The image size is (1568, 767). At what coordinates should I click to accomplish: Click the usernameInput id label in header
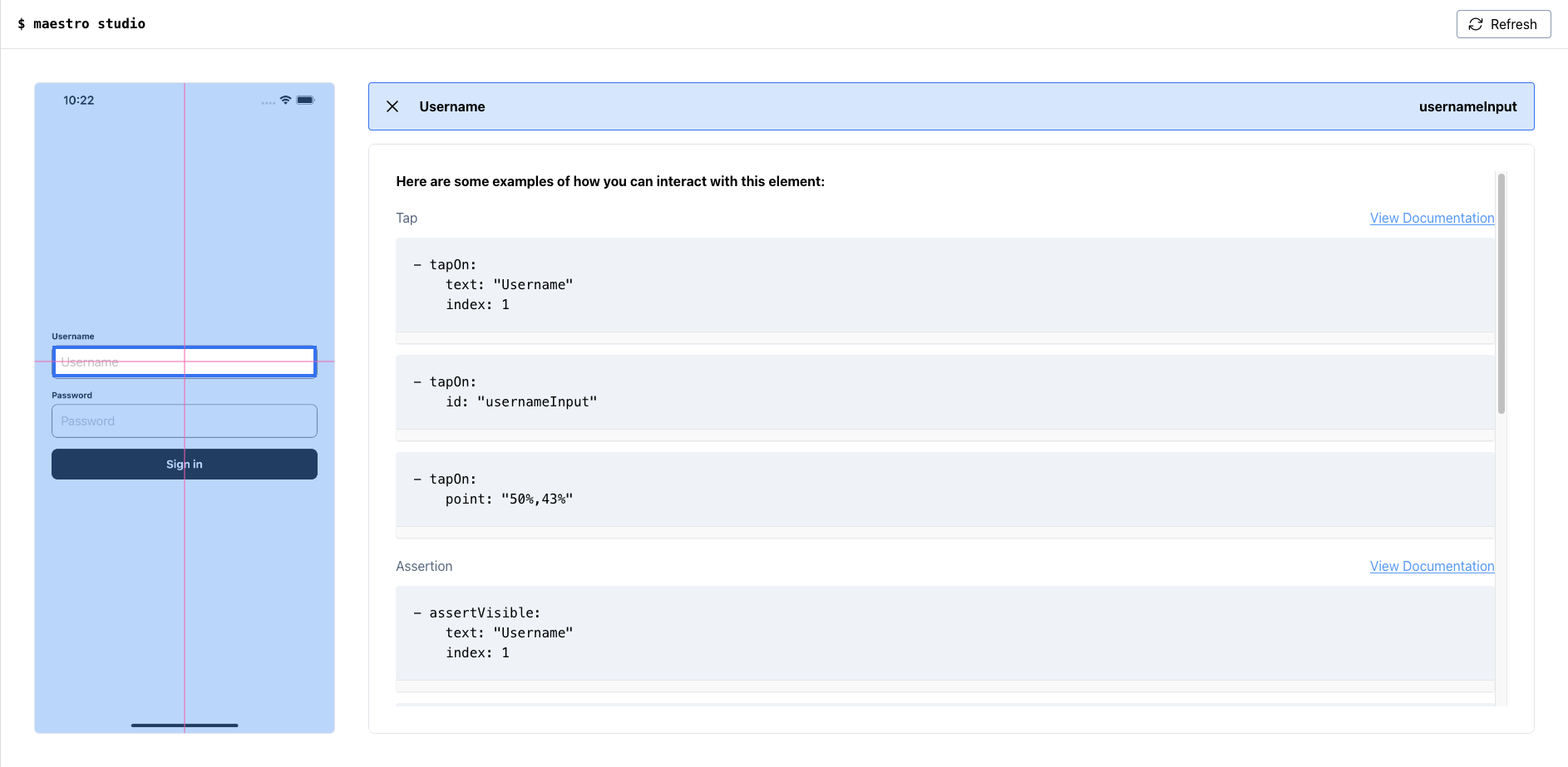1467,106
